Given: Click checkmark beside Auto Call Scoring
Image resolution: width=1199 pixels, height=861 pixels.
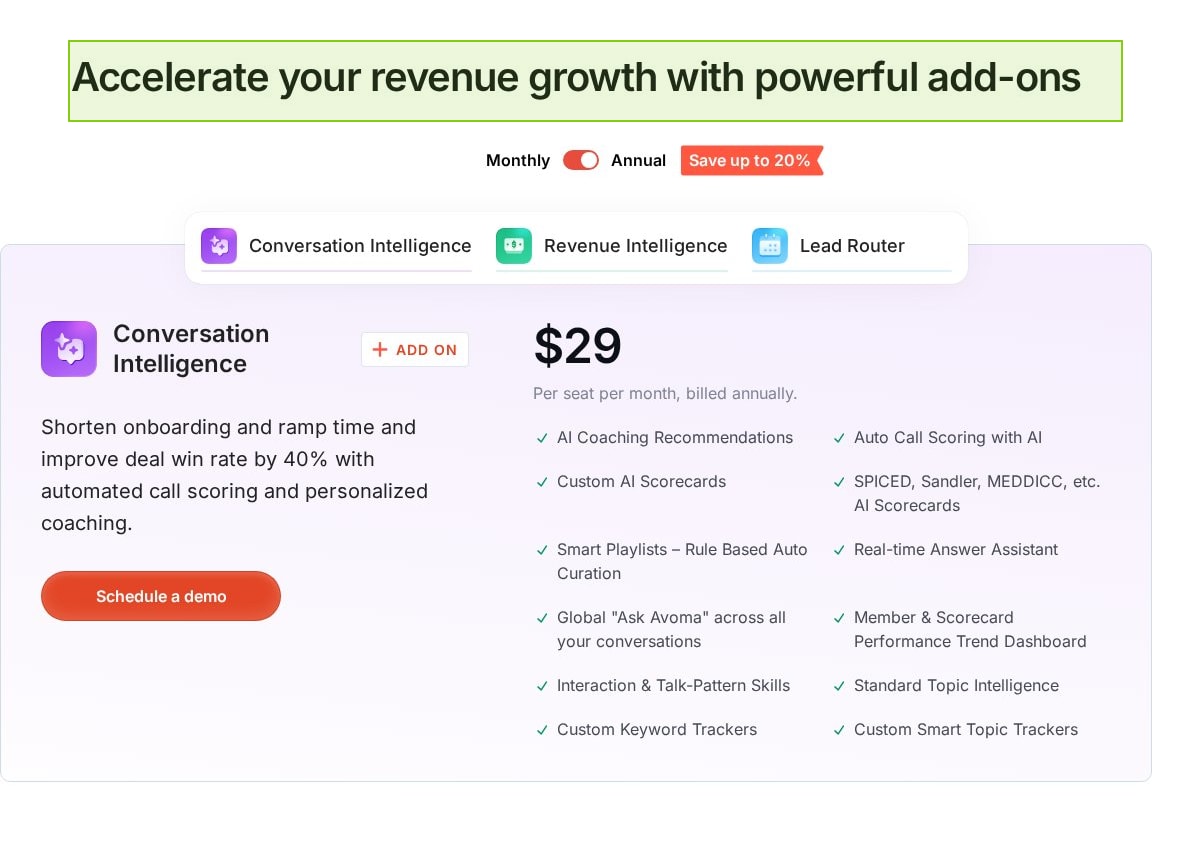Looking at the screenshot, I should point(839,438).
